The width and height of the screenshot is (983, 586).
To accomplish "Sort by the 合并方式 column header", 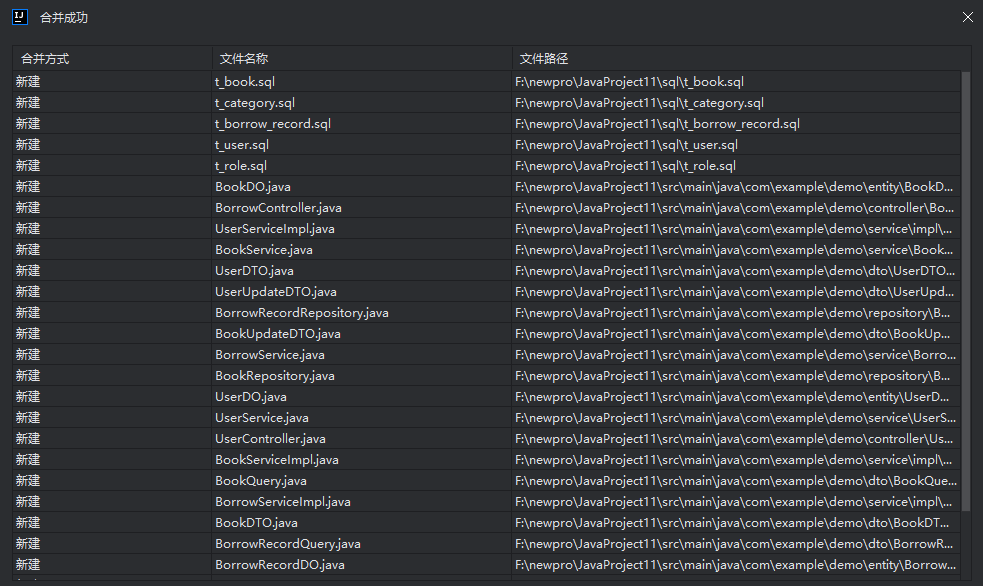I will pos(45,59).
